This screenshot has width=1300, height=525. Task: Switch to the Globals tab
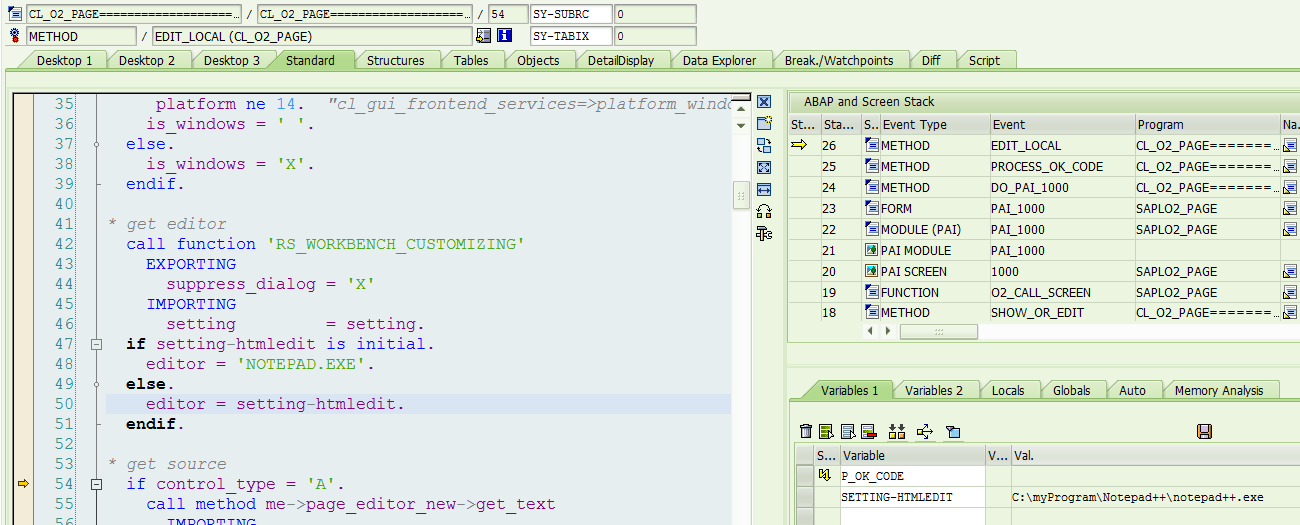(x=1071, y=390)
